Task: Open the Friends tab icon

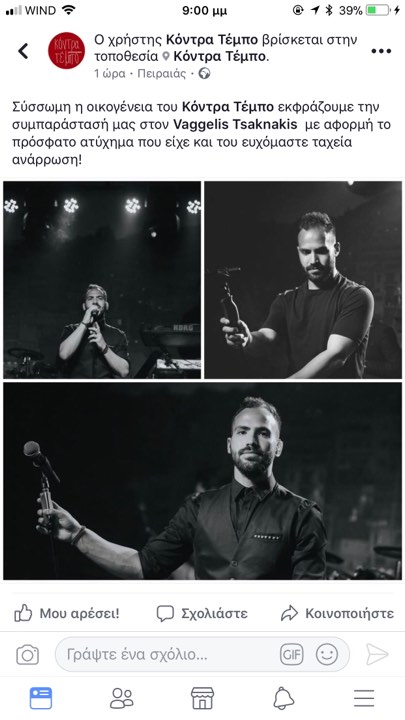Action: [x=122, y=698]
